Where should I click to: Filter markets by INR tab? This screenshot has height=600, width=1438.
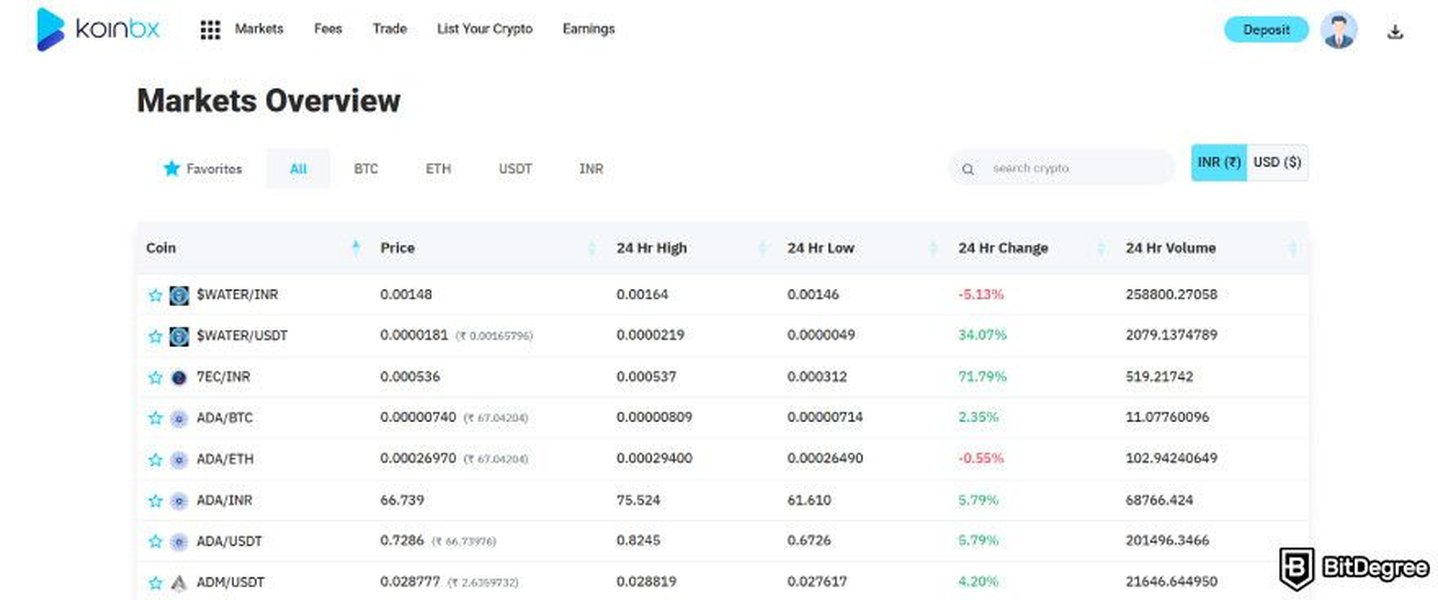(591, 169)
